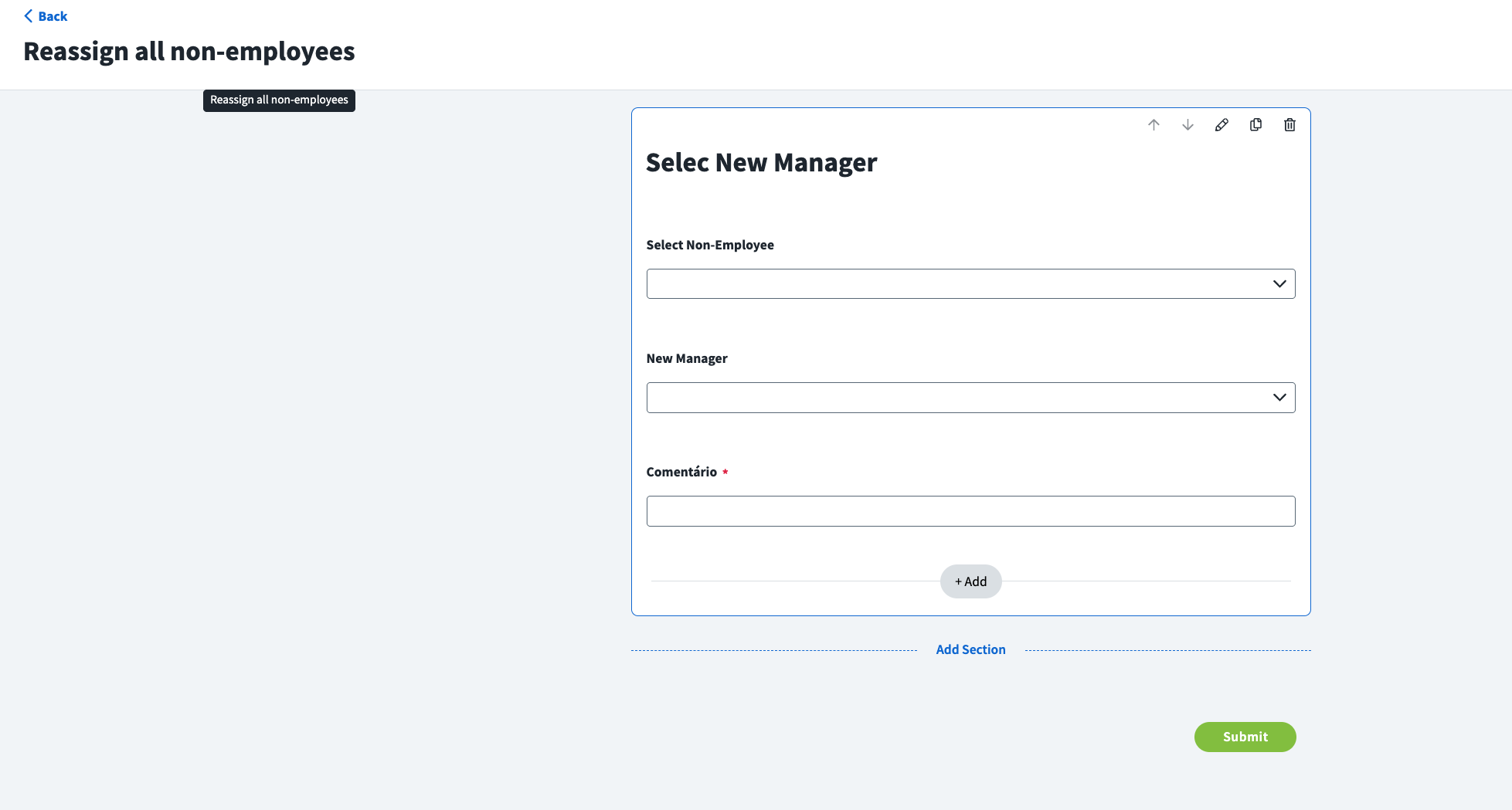This screenshot has height=810, width=1512.
Task: Click the Comentário field label
Action: coord(681,472)
